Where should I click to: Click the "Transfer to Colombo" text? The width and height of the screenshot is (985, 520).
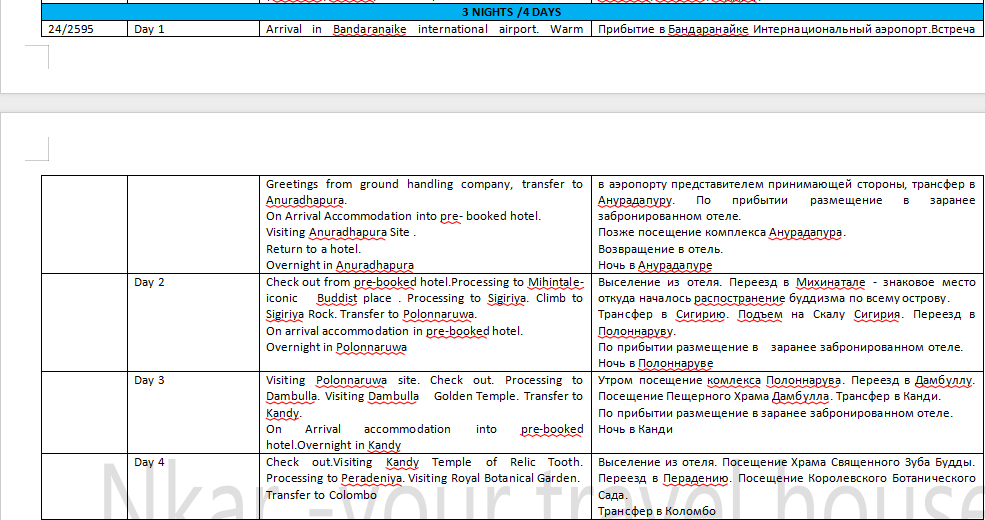coord(321,494)
